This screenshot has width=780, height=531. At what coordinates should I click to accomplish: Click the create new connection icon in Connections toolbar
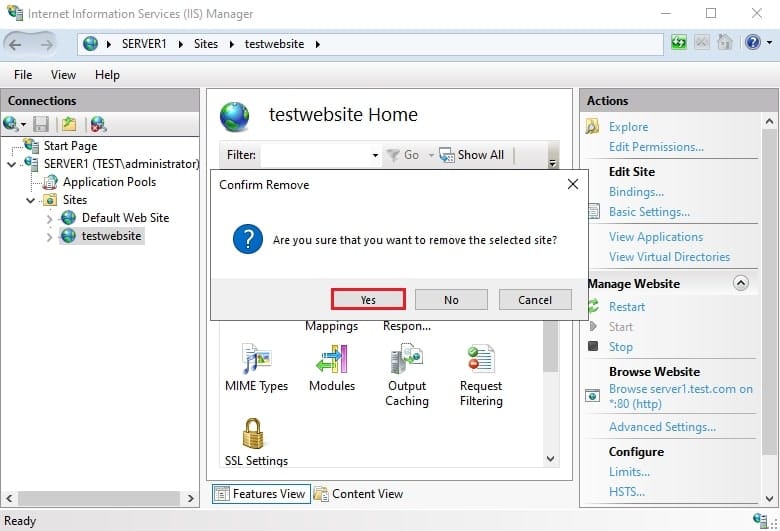[11, 123]
